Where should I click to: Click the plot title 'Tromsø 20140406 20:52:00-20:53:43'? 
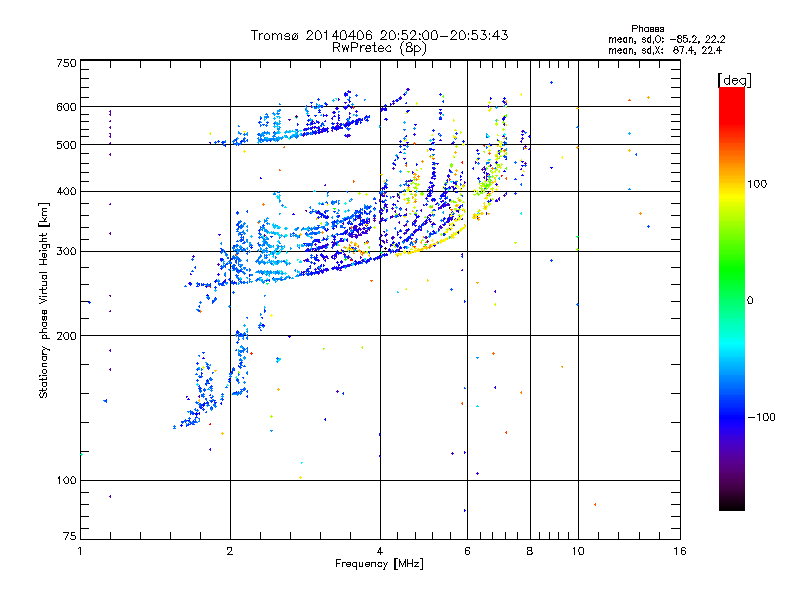click(x=379, y=35)
